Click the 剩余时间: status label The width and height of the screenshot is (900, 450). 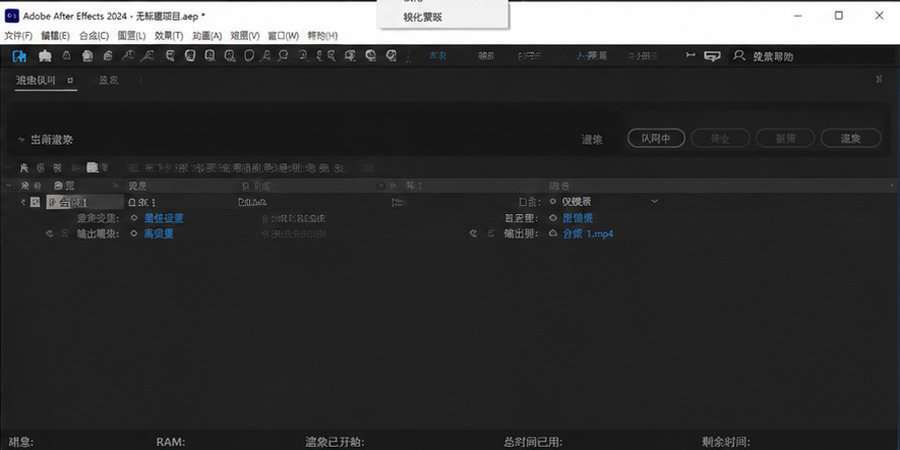pyautogui.click(x=726, y=441)
